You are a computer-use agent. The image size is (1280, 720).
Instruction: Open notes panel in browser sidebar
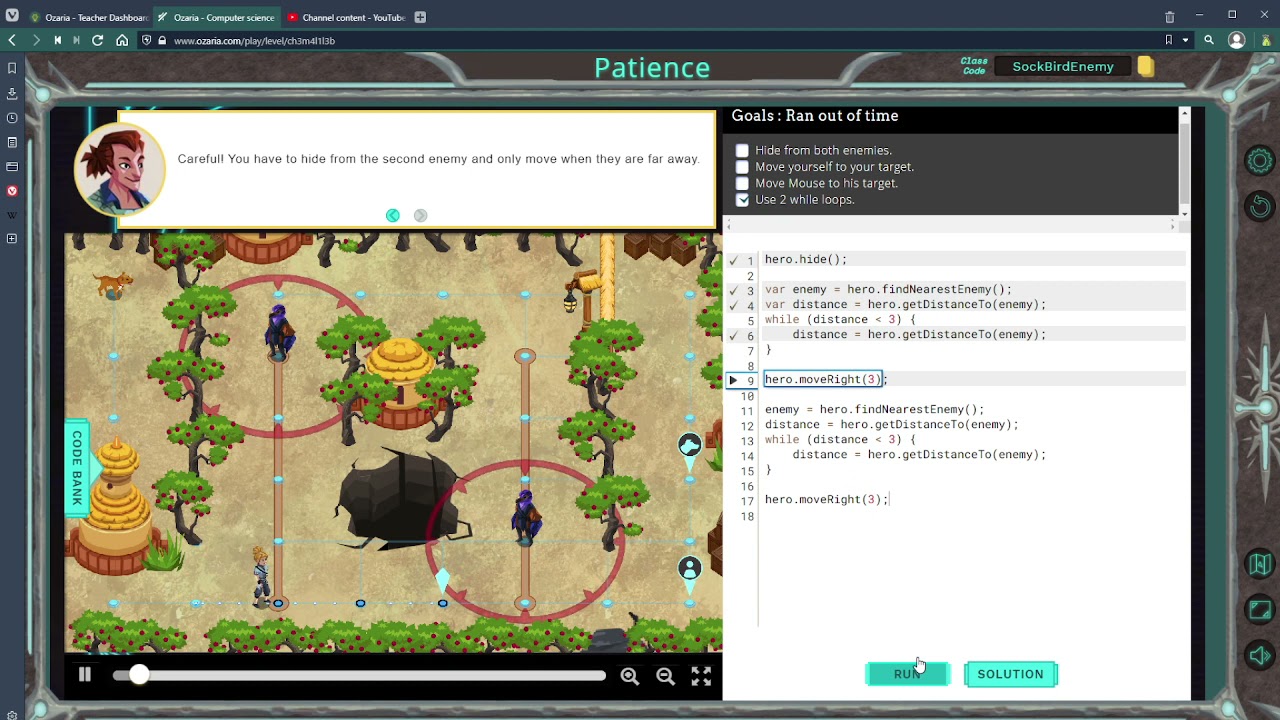12,142
